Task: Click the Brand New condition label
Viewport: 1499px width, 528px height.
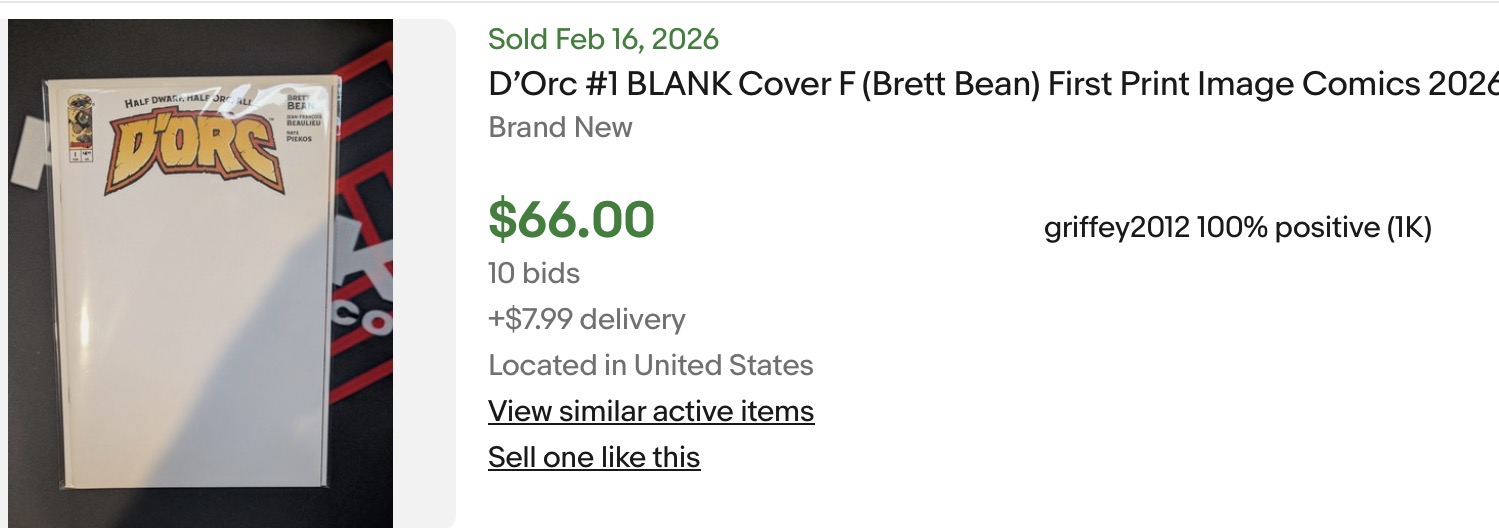Action: tap(560, 128)
